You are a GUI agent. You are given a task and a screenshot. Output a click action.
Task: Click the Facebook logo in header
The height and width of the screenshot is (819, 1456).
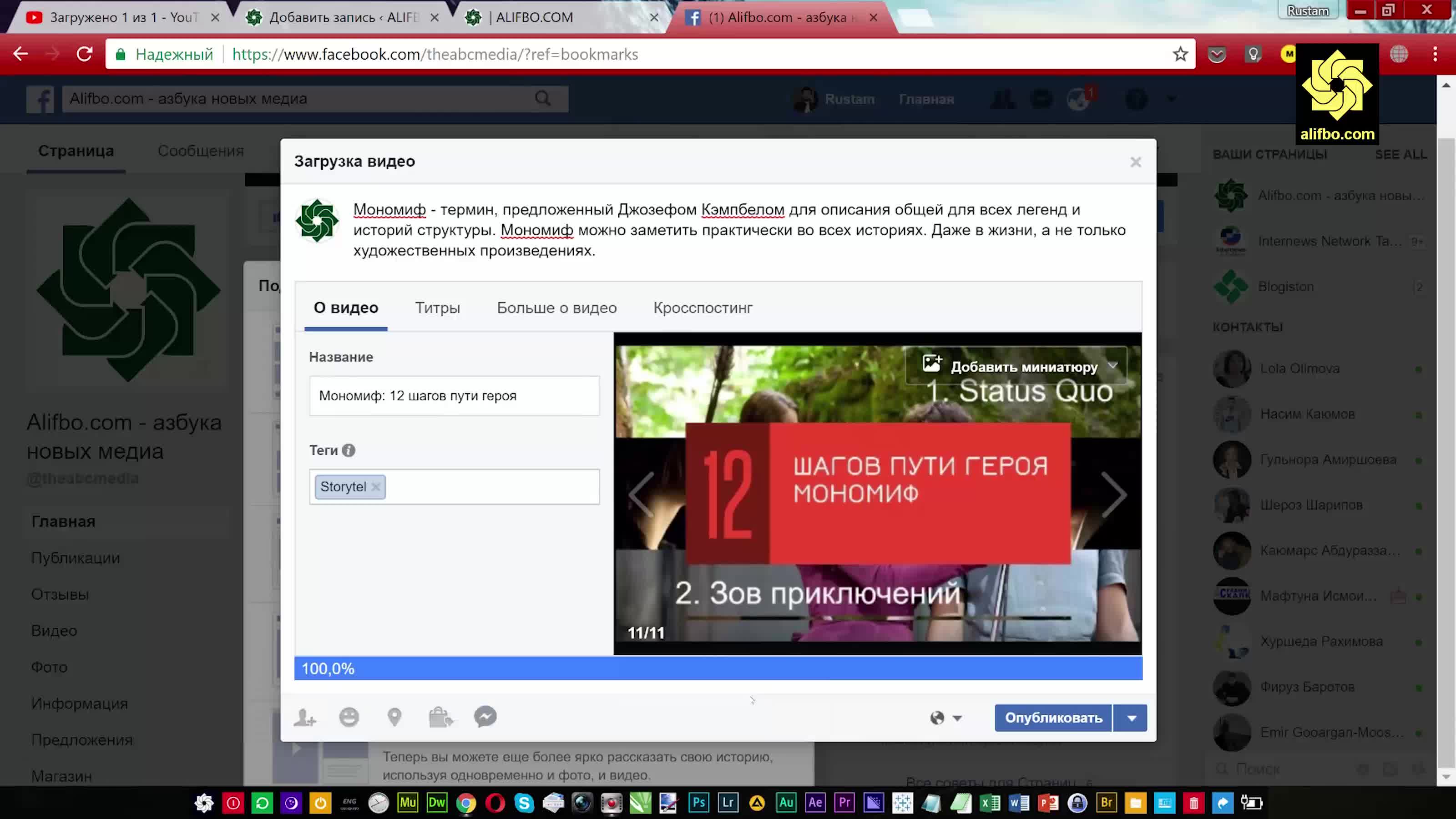(40, 100)
